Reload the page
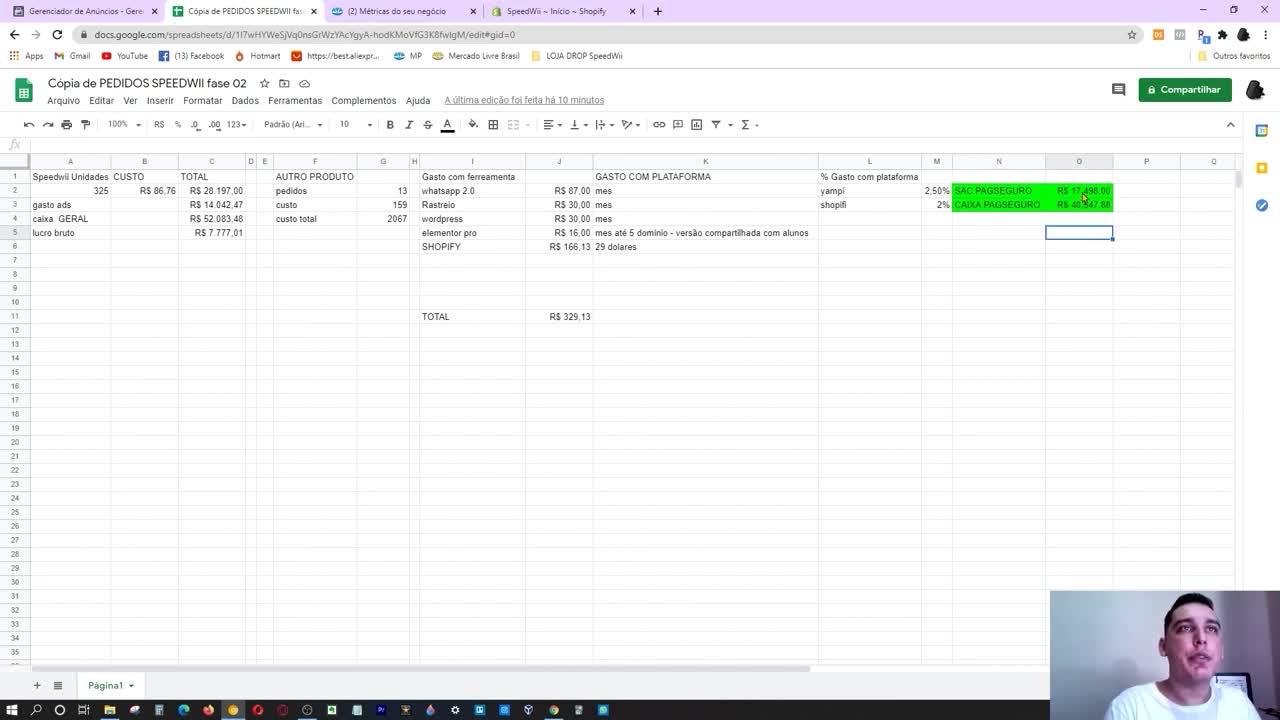 [57, 34]
